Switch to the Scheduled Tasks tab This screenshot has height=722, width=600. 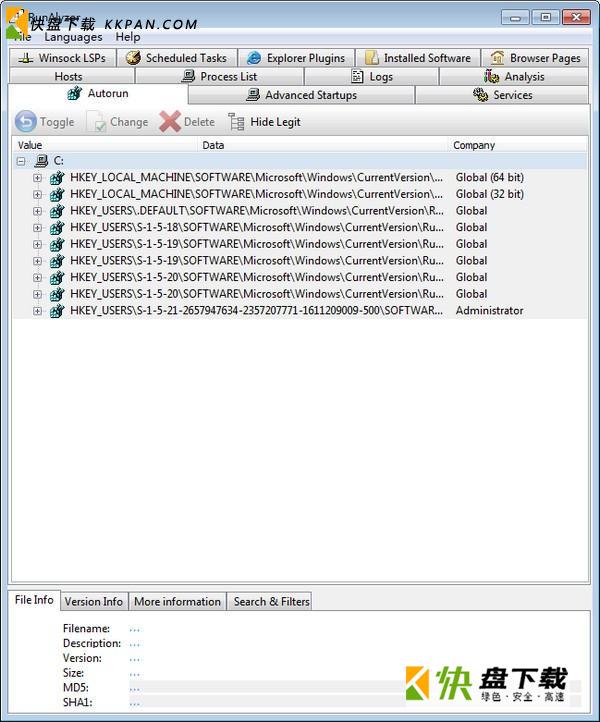177,58
